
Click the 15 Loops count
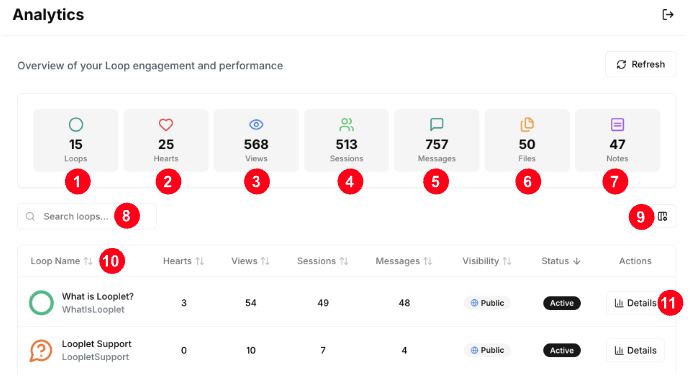coord(76,144)
